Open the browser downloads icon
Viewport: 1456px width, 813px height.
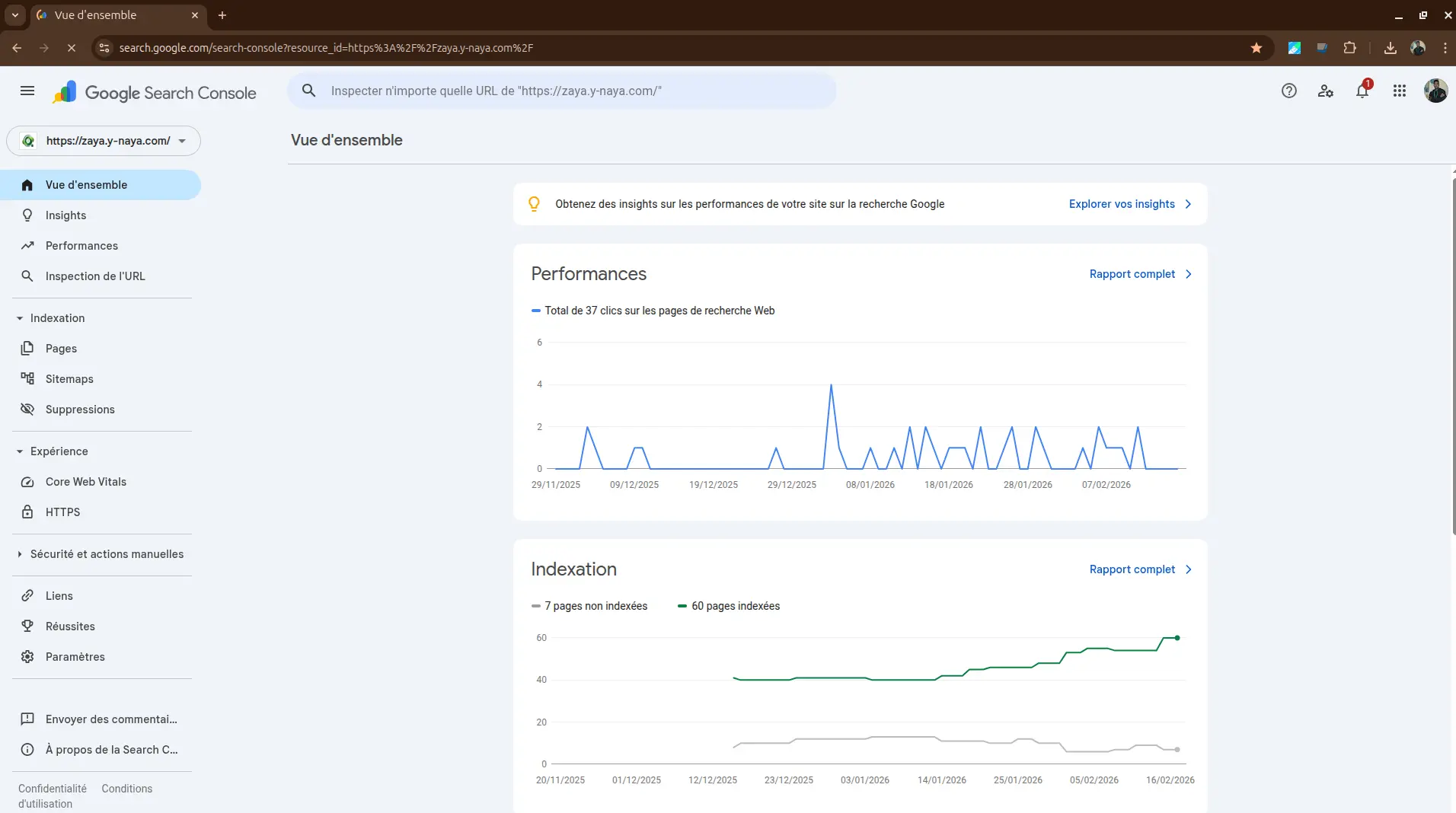(1390, 48)
